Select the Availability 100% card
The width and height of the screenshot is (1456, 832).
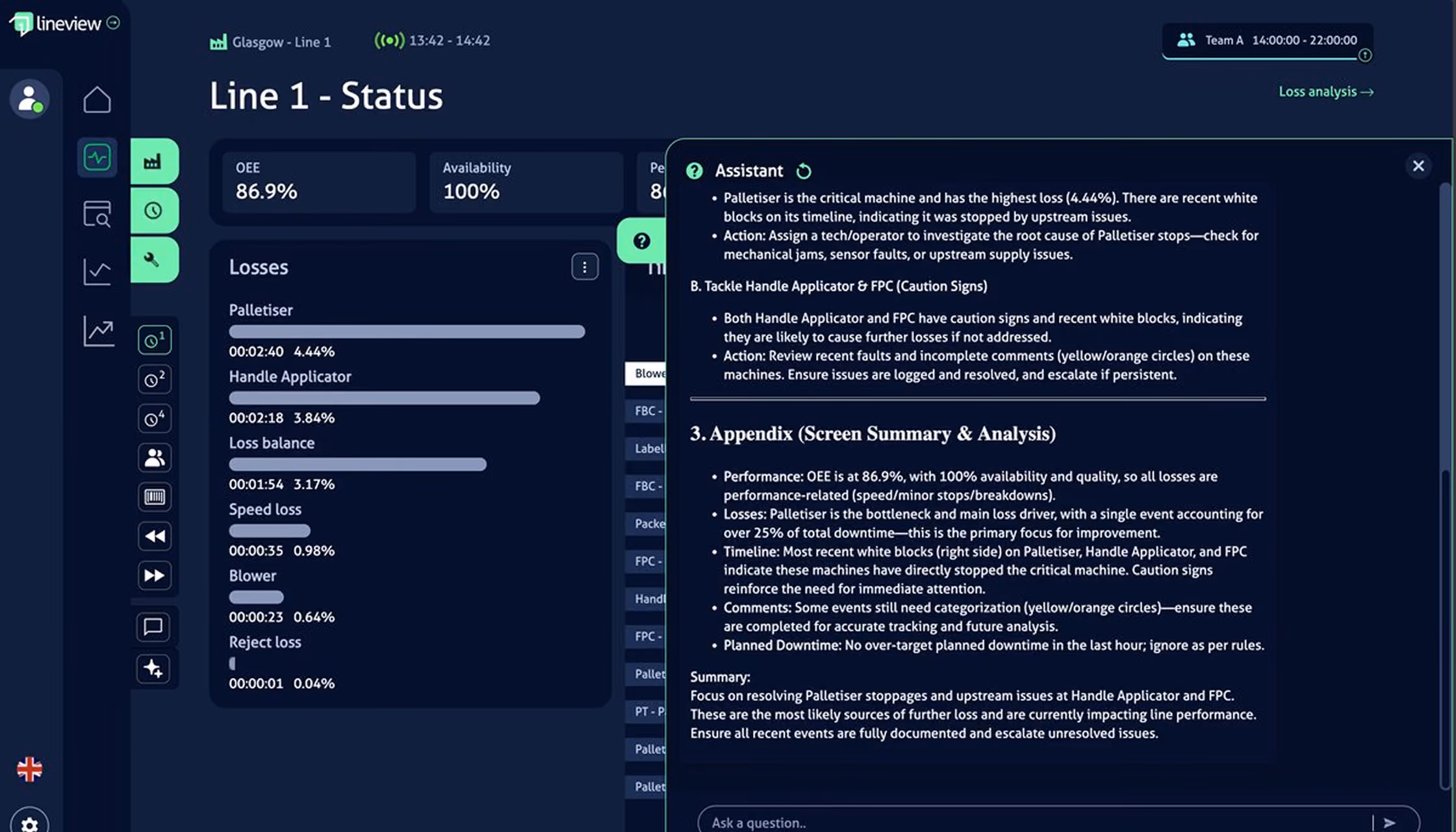tap(526, 182)
